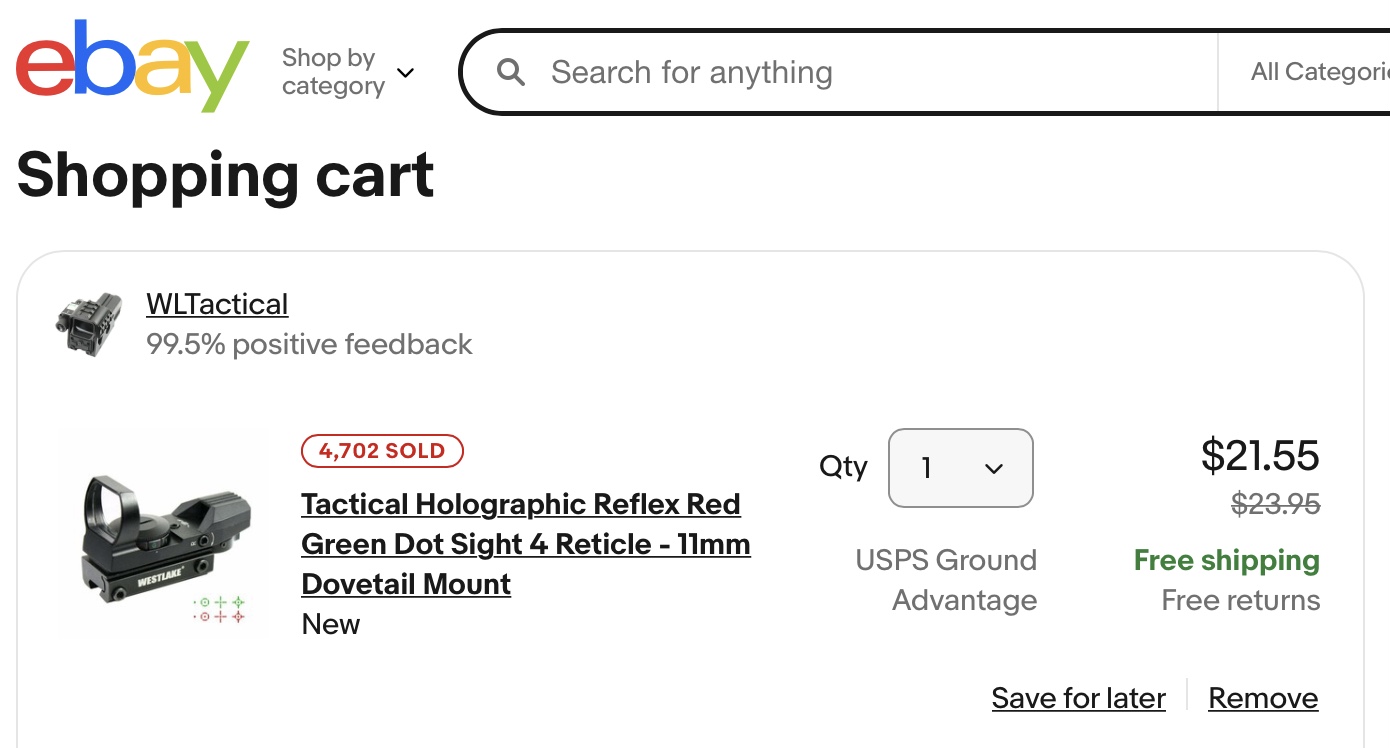Click the red dot sight product image
This screenshot has height=748, width=1390.
click(163, 535)
